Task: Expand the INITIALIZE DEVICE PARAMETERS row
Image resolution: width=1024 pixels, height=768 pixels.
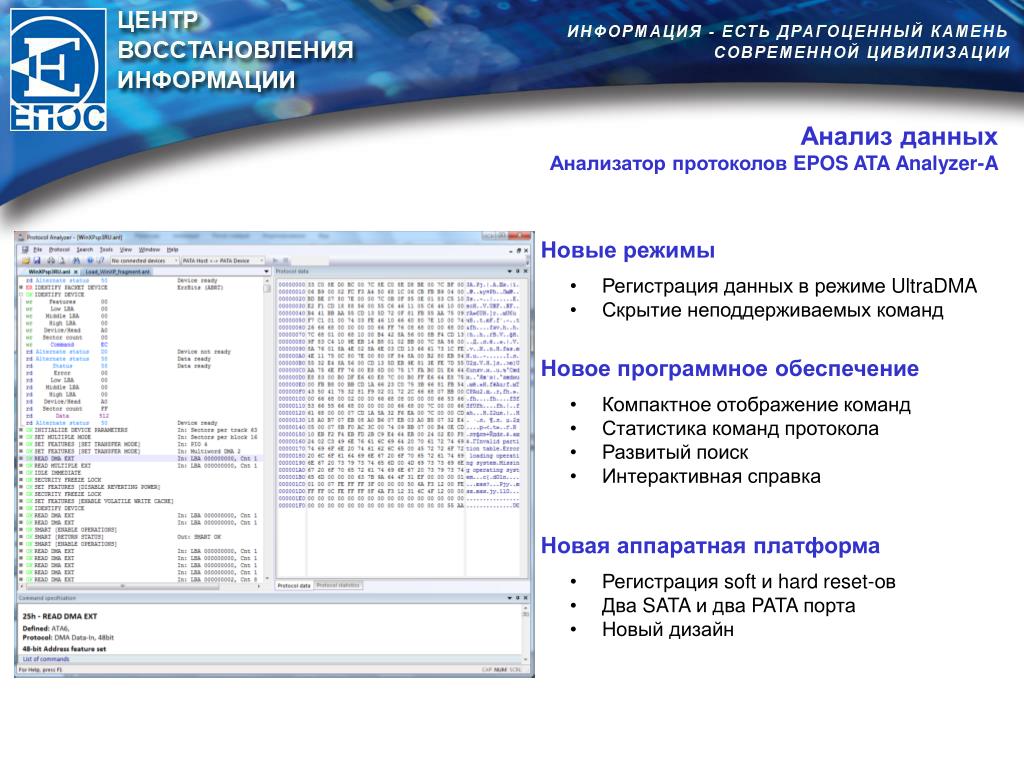Action: [22, 430]
